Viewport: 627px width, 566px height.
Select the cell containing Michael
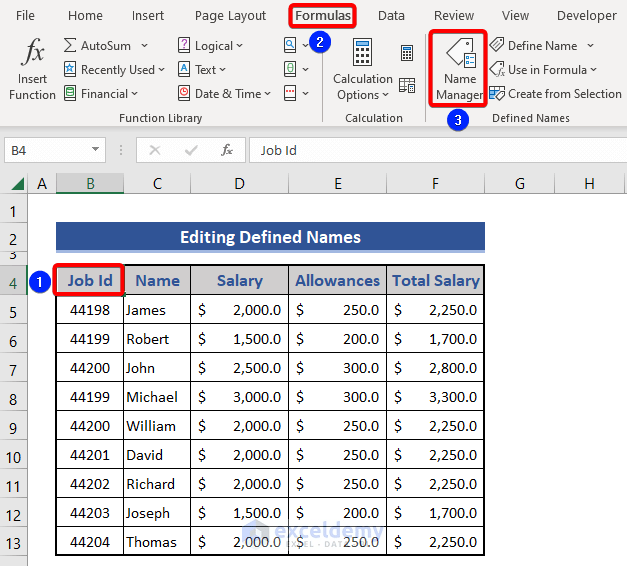[157, 397]
